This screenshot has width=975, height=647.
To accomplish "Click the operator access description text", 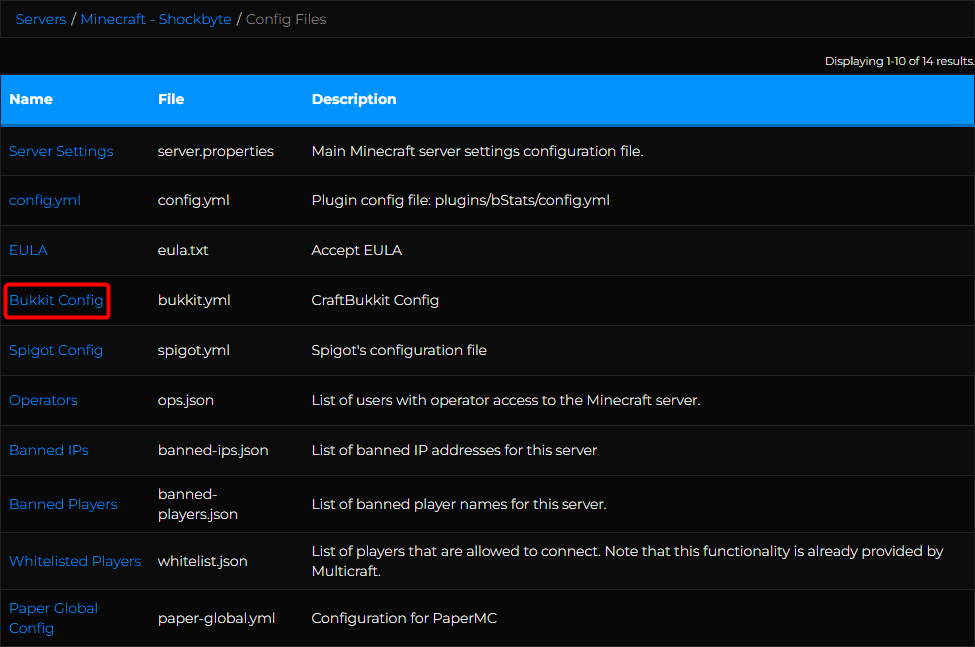I will [x=506, y=400].
